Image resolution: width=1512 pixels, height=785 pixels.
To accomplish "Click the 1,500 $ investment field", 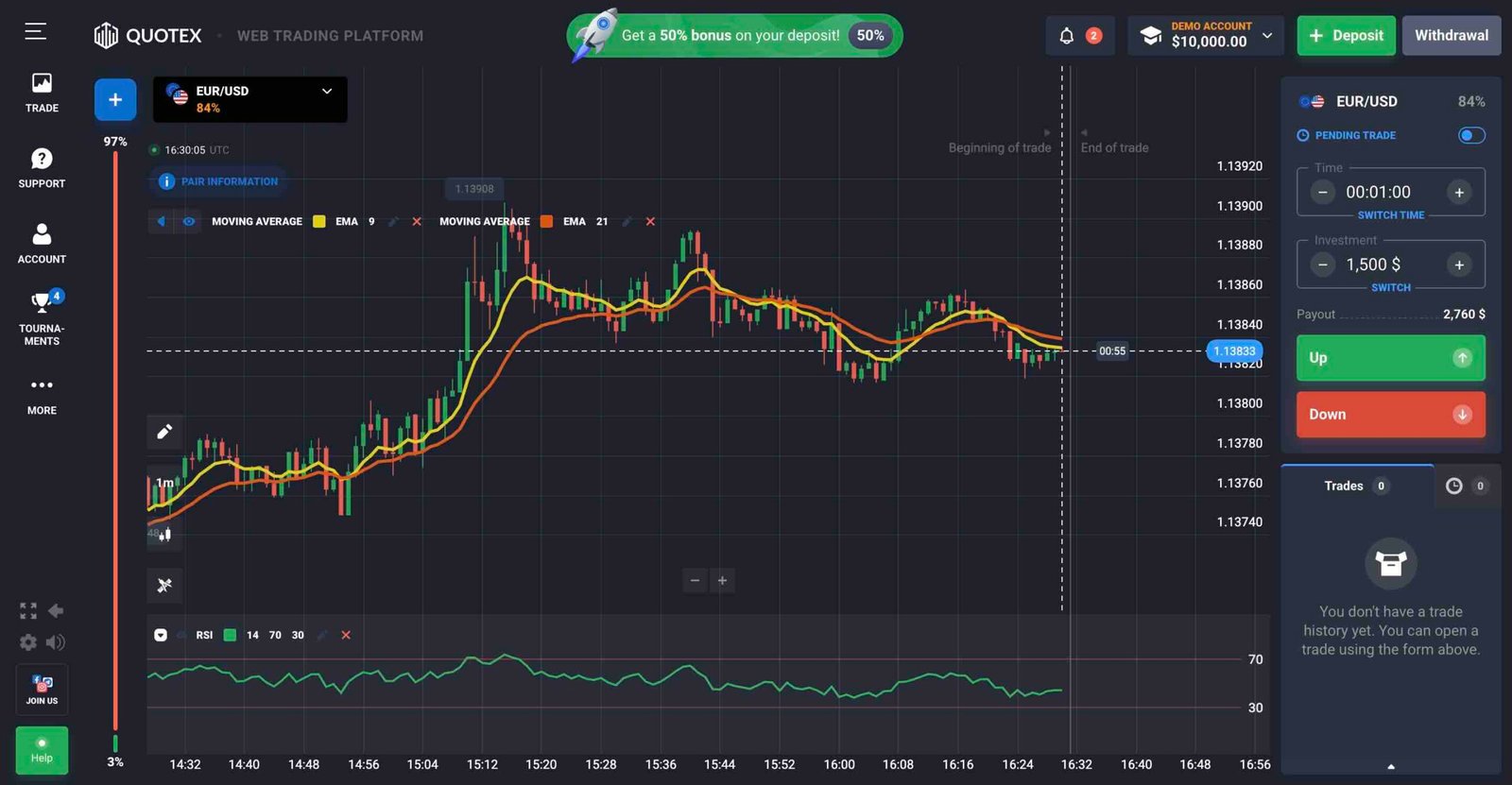I will click(x=1373, y=265).
